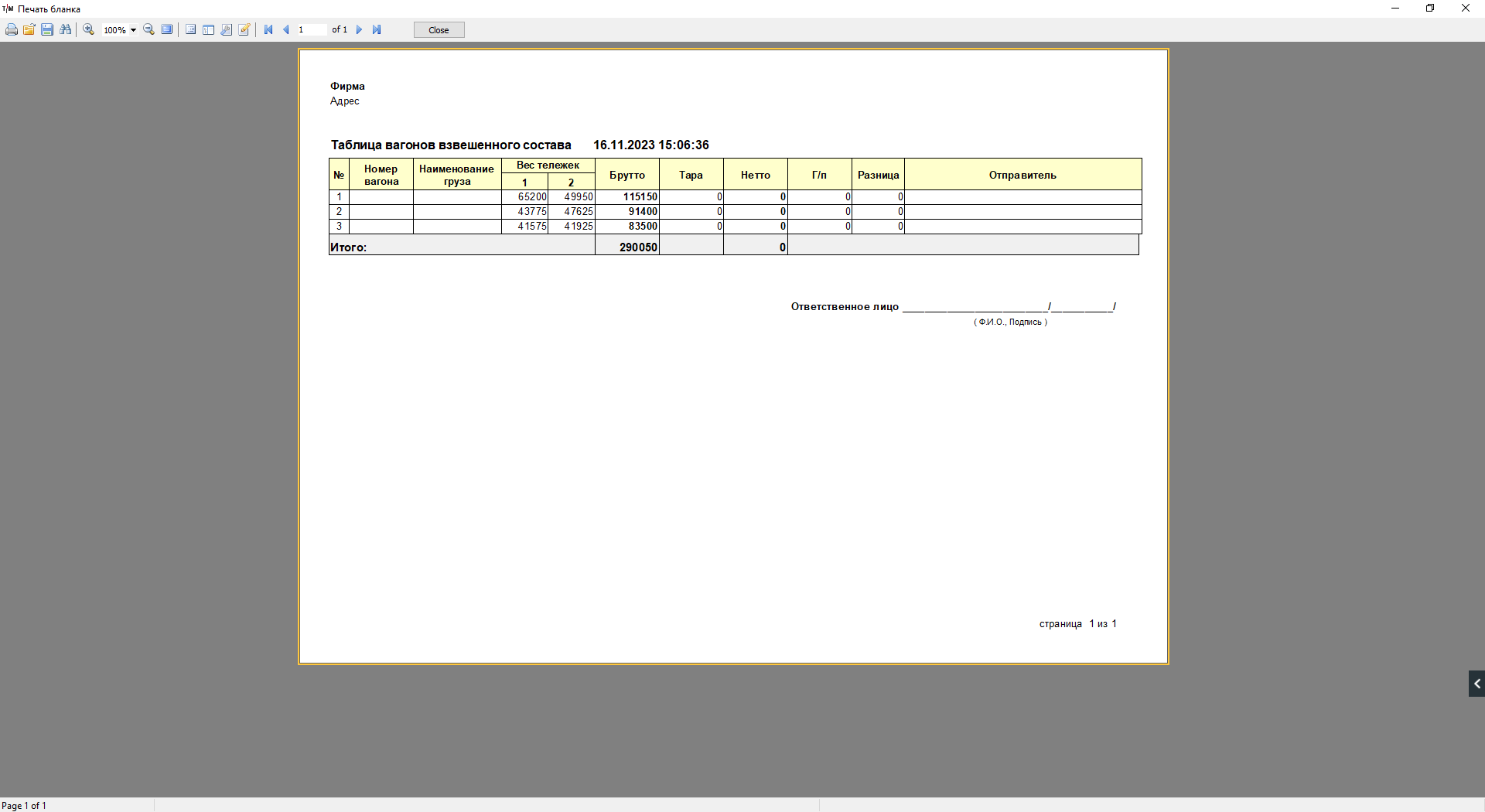Toggle the report outline panel icon
Image resolution: width=1485 pixels, height=812 pixels.
(190, 30)
